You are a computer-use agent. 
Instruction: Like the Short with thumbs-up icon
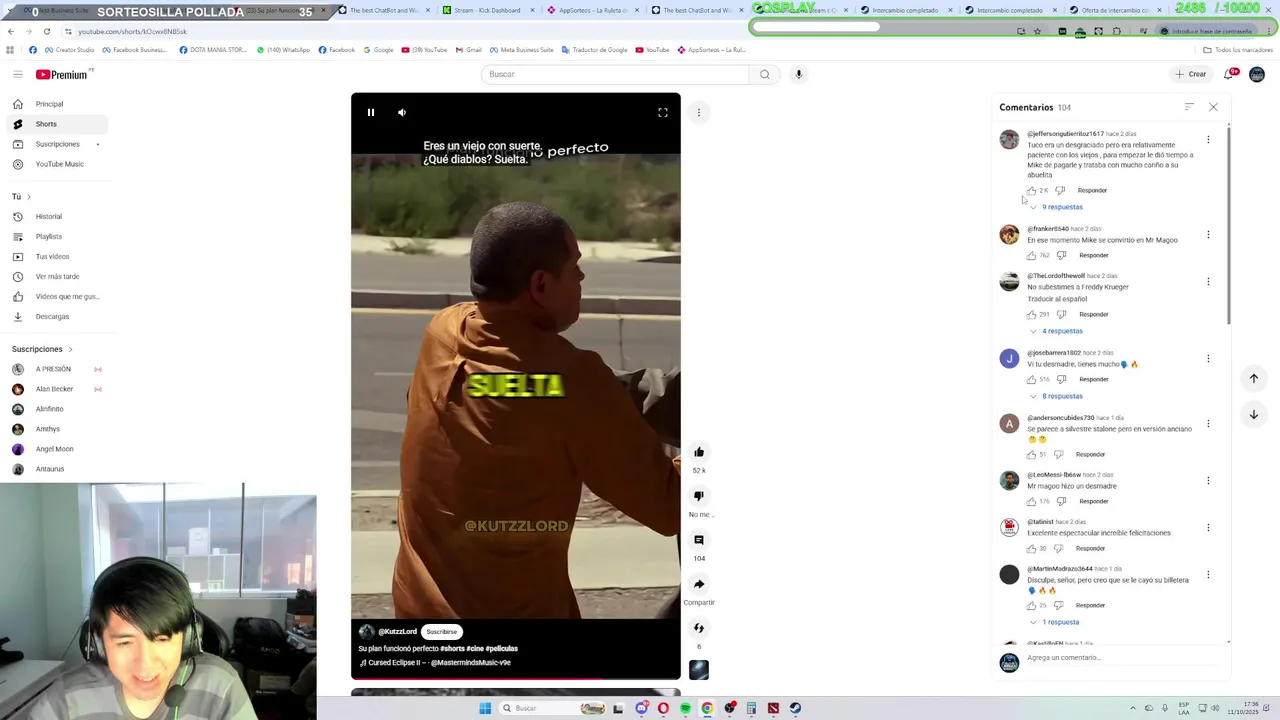[699, 452]
